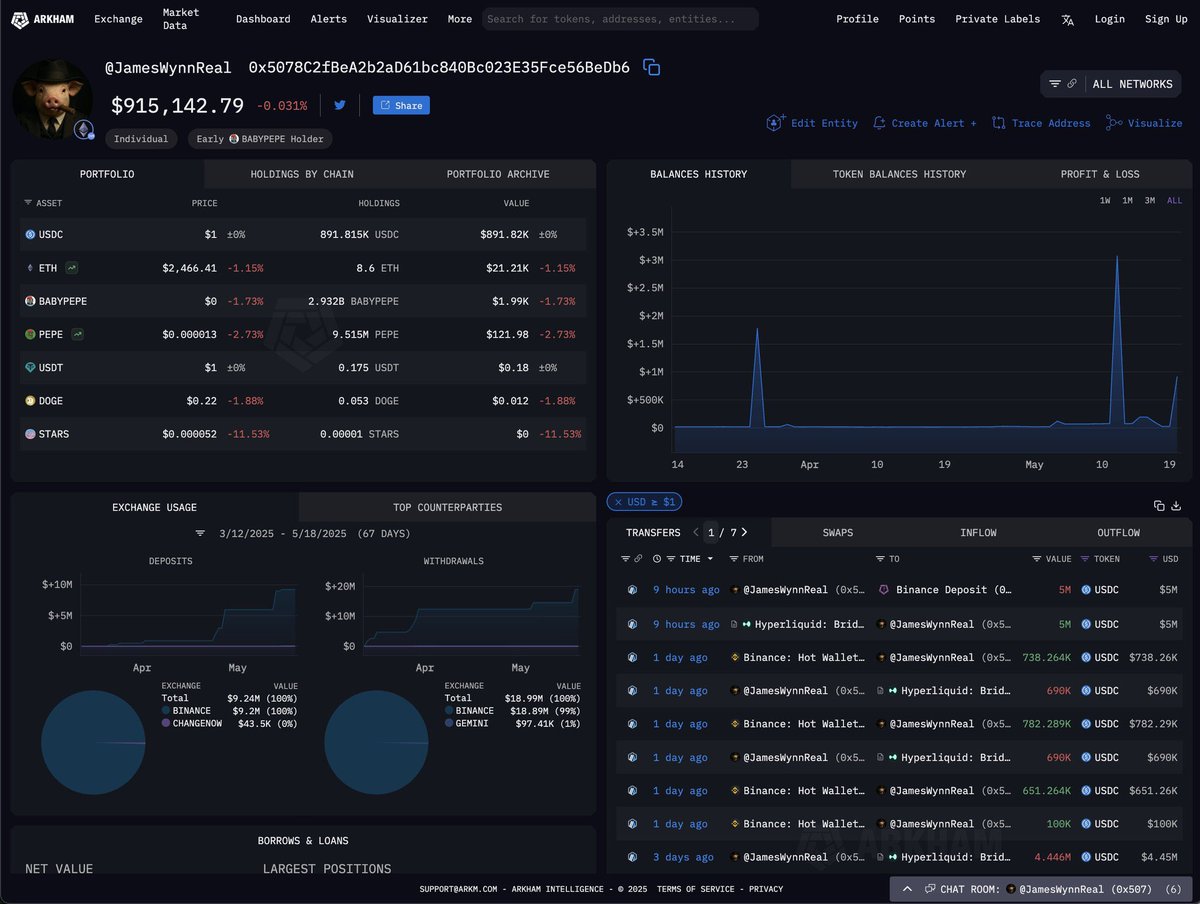Click the ASSET column sort icon
Viewport: 1200px width, 904px height.
[28, 203]
